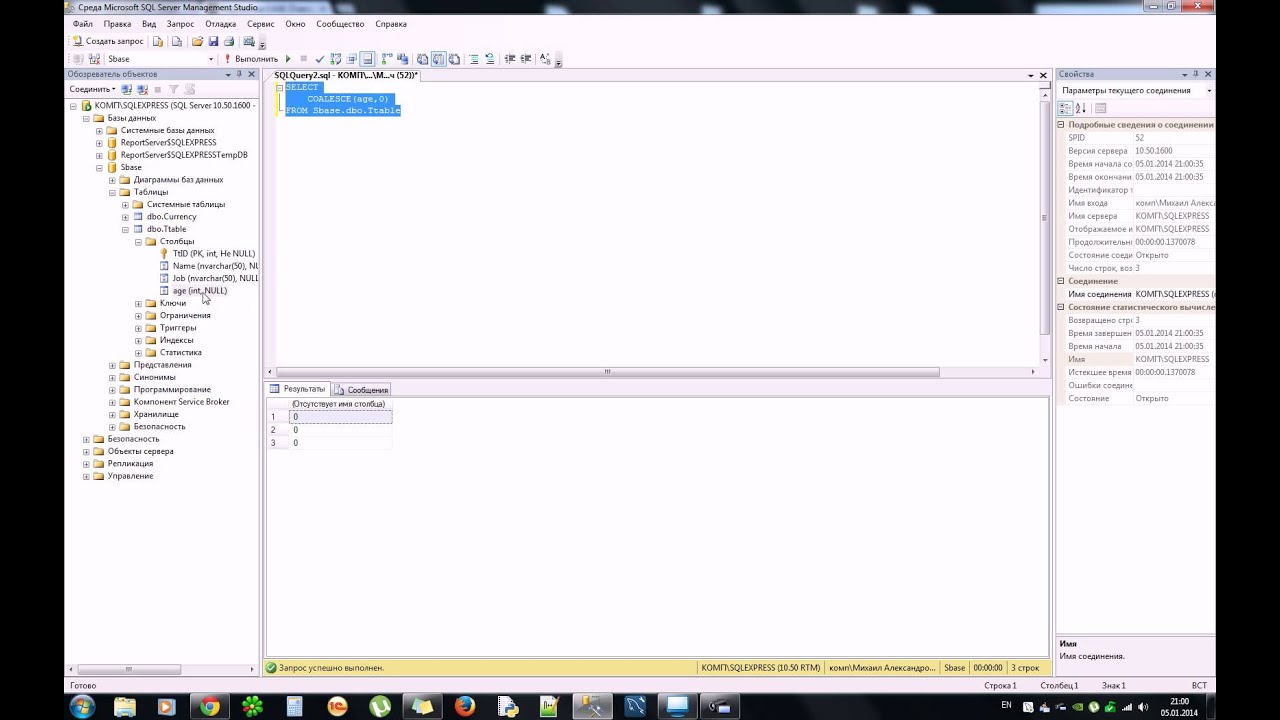Expand the Ключи folder node
Screen dimensions: 1280x720
[138, 303]
